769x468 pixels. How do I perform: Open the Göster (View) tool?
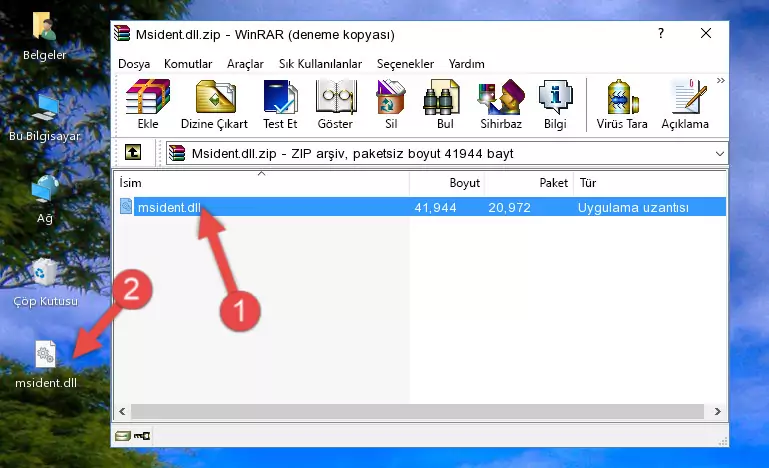335,104
